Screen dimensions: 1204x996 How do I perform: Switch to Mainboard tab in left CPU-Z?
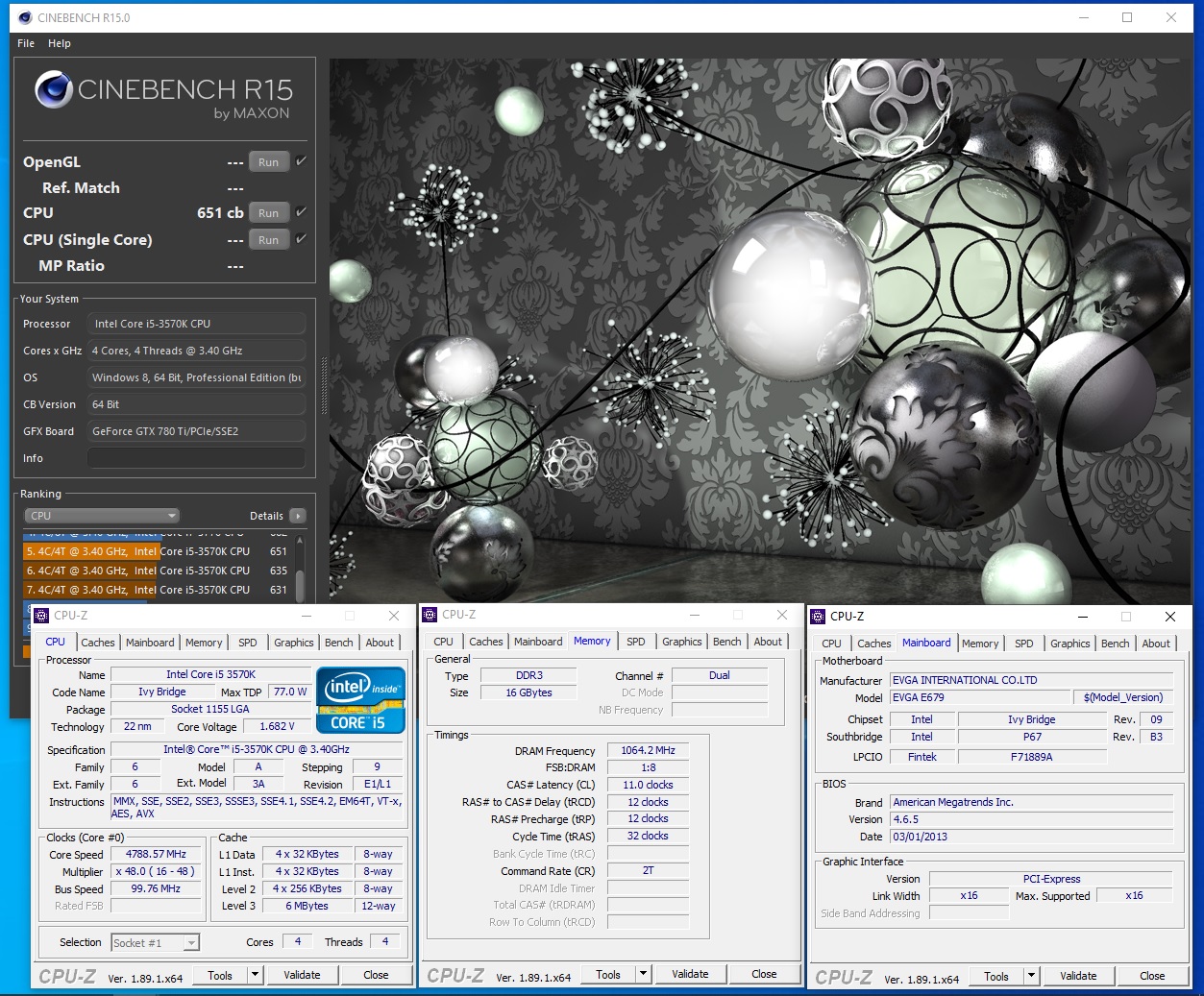(151, 643)
